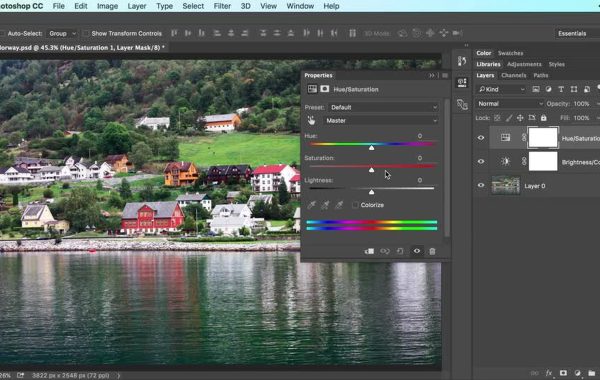The width and height of the screenshot is (600, 380).
Task: Lock image pixels with the brush icon
Action: [509, 118]
